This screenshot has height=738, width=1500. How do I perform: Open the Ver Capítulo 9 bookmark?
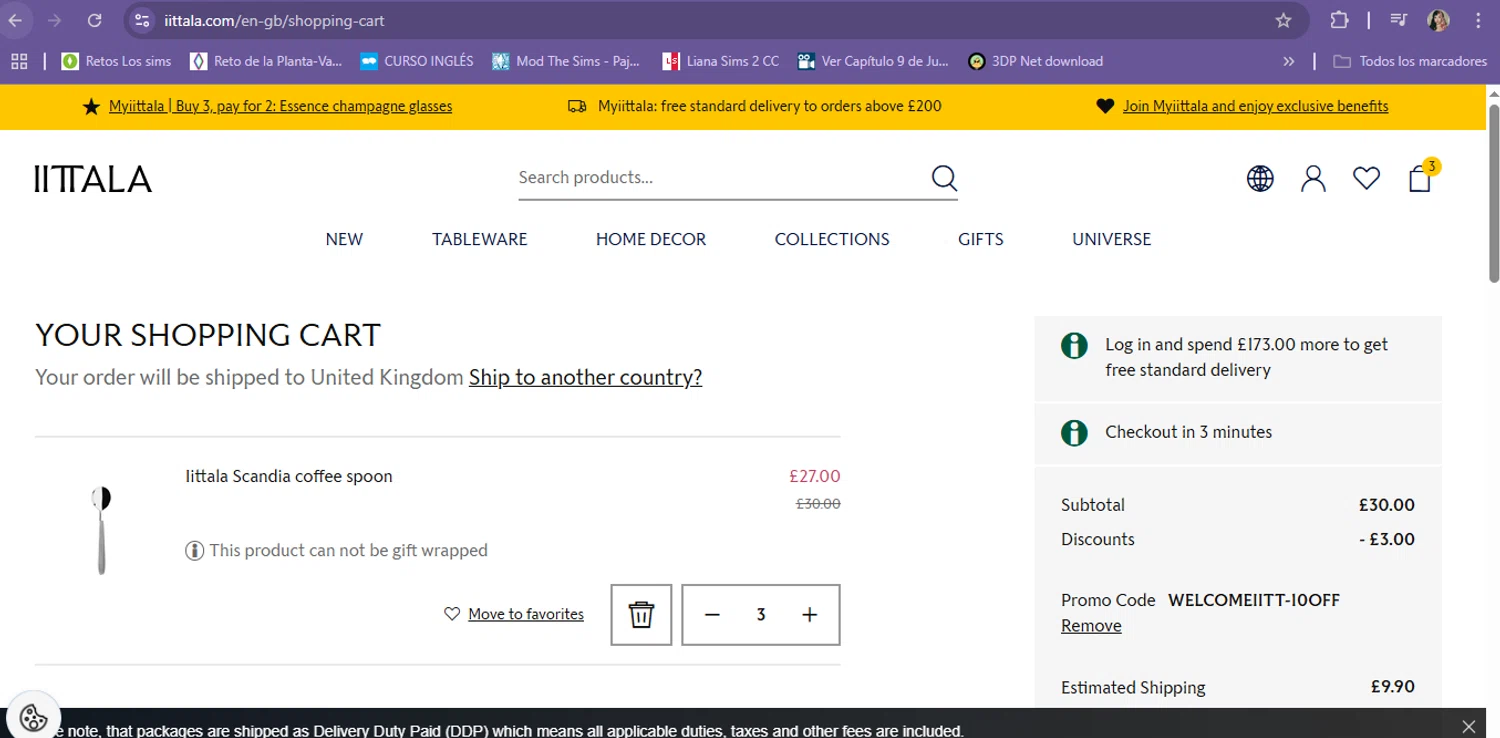pos(873,61)
